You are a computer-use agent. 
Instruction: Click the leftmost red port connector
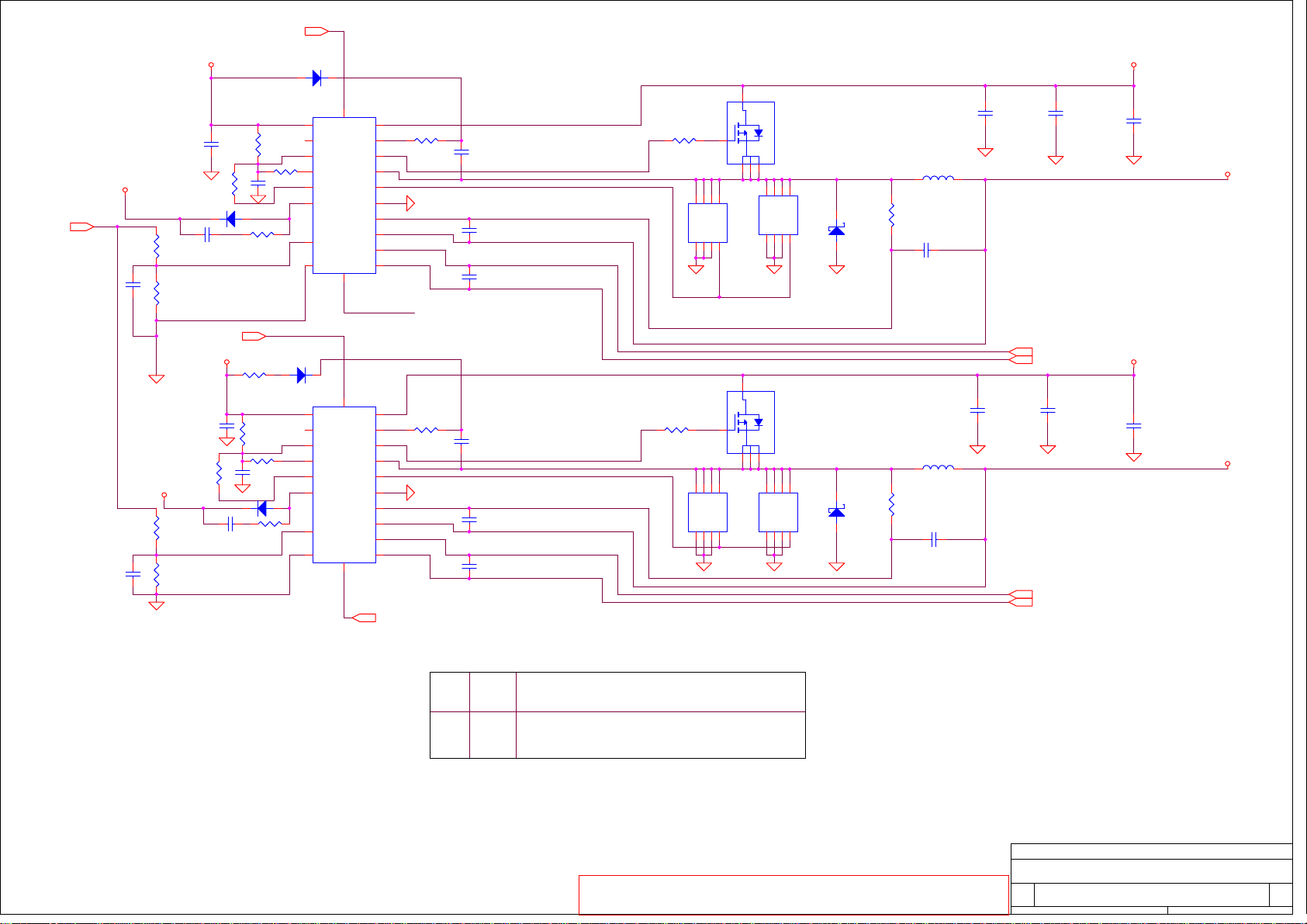(x=81, y=227)
